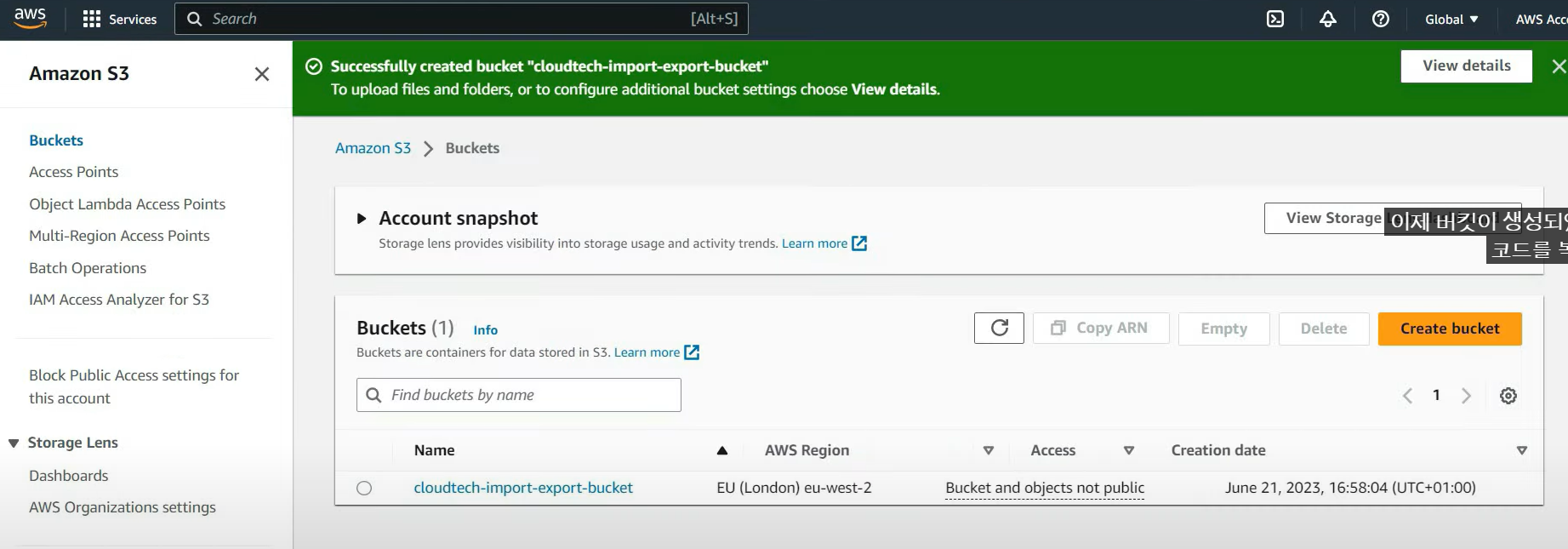This screenshot has width=1568, height=549.
Task: Select the cloudtech-import-export-bucket radio button
Action: [364, 489]
